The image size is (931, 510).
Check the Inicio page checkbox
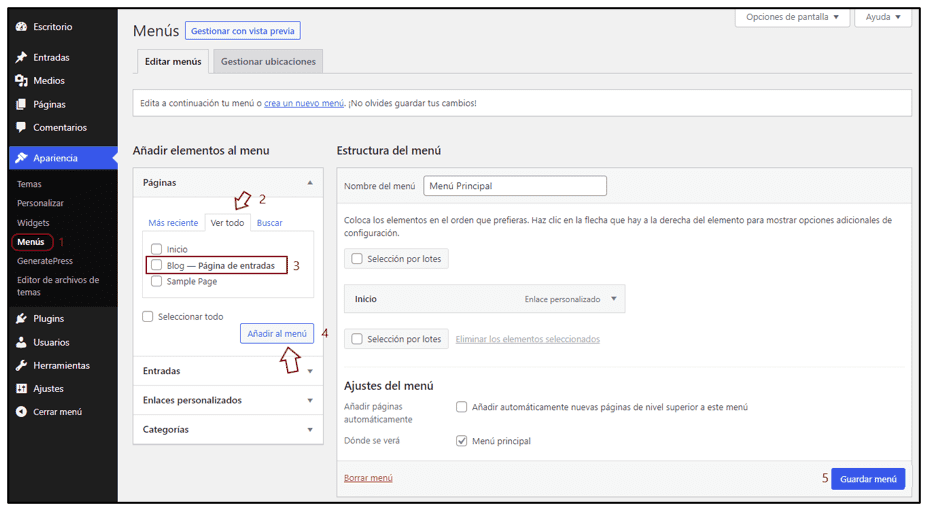[156, 249]
